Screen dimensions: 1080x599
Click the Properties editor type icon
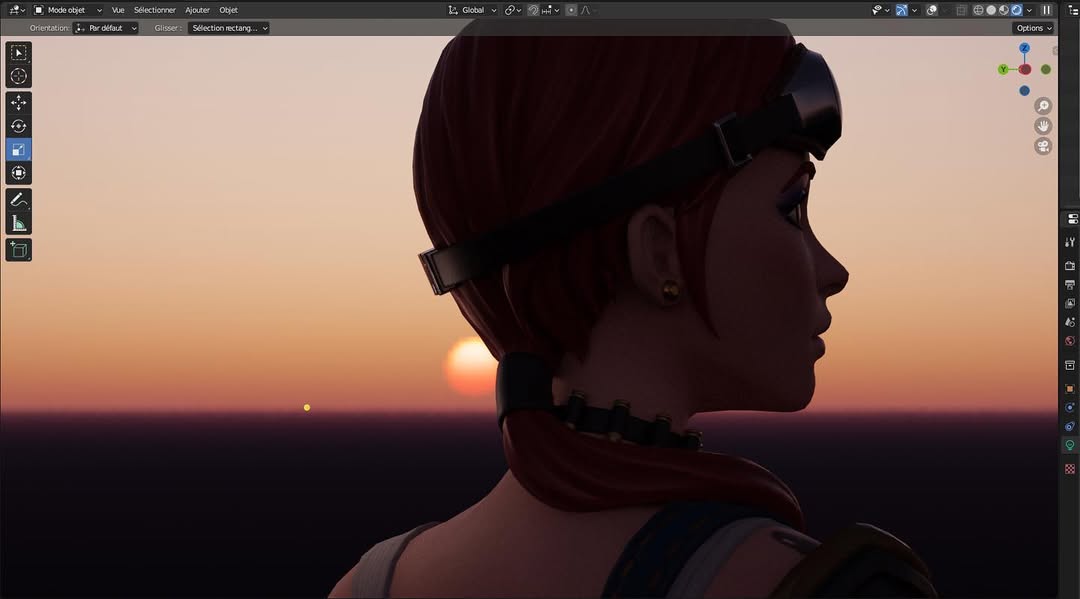(1072, 219)
